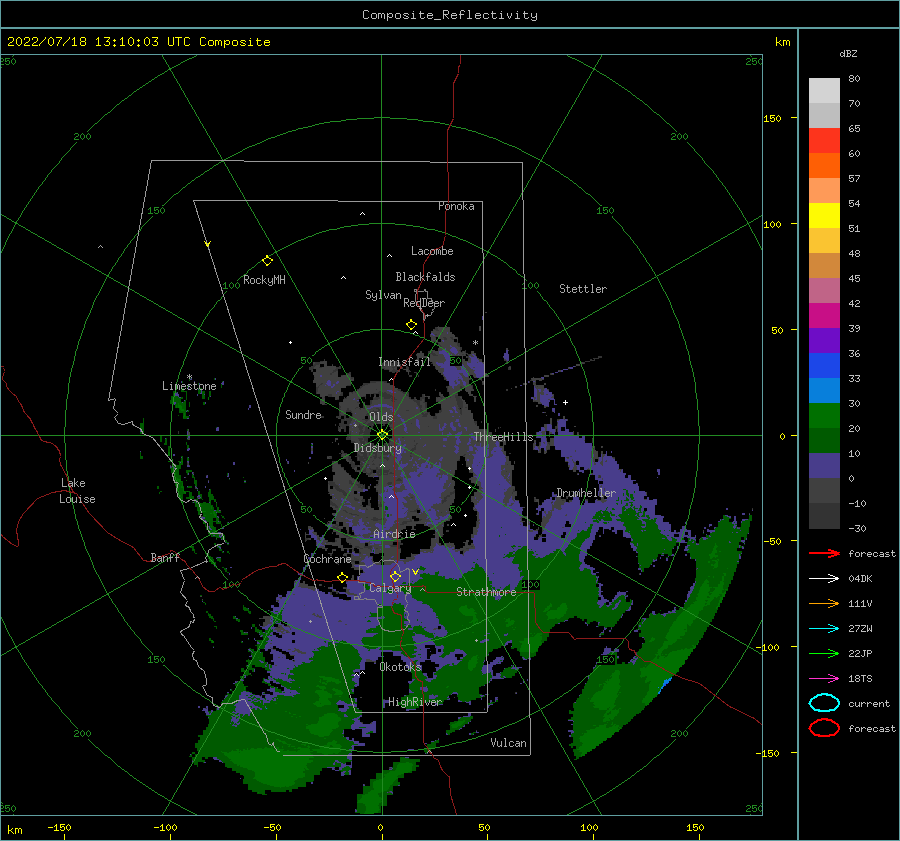Click the Sylvan label

click(x=383, y=295)
